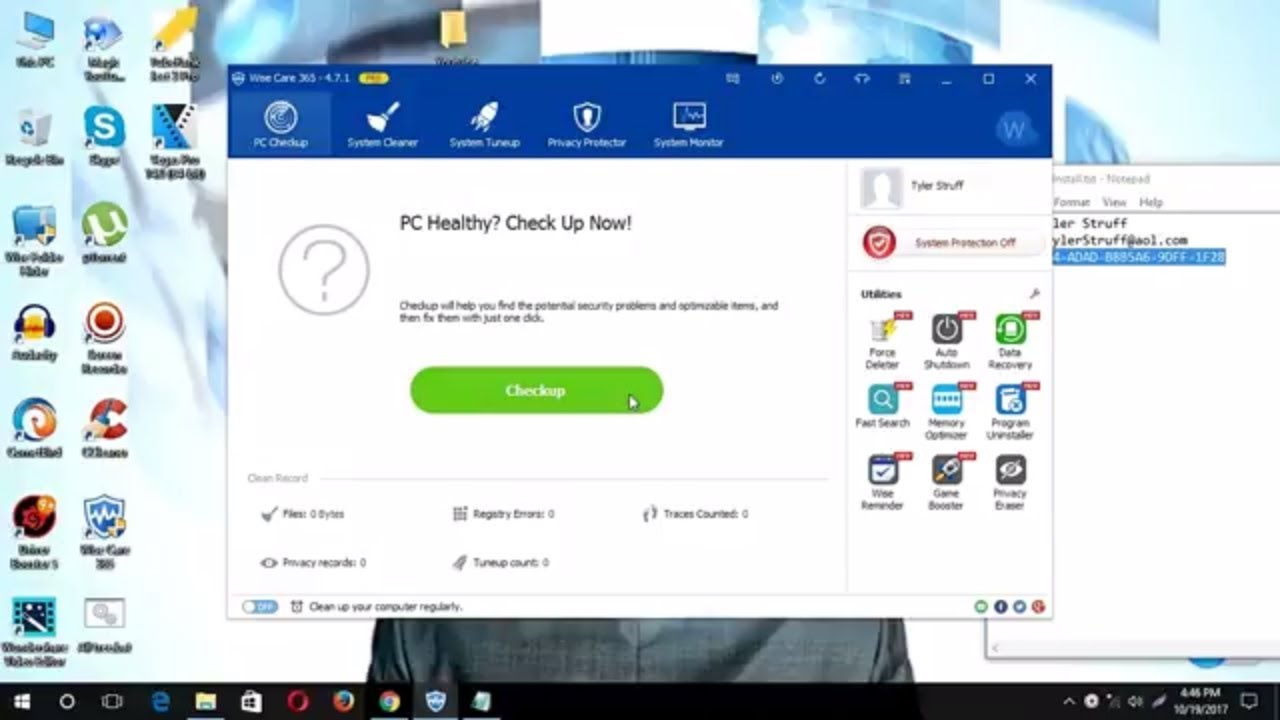Image resolution: width=1280 pixels, height=720 pixels.
Task: Click the 'Privacy records: 0' entry
Action: (313, 563)
